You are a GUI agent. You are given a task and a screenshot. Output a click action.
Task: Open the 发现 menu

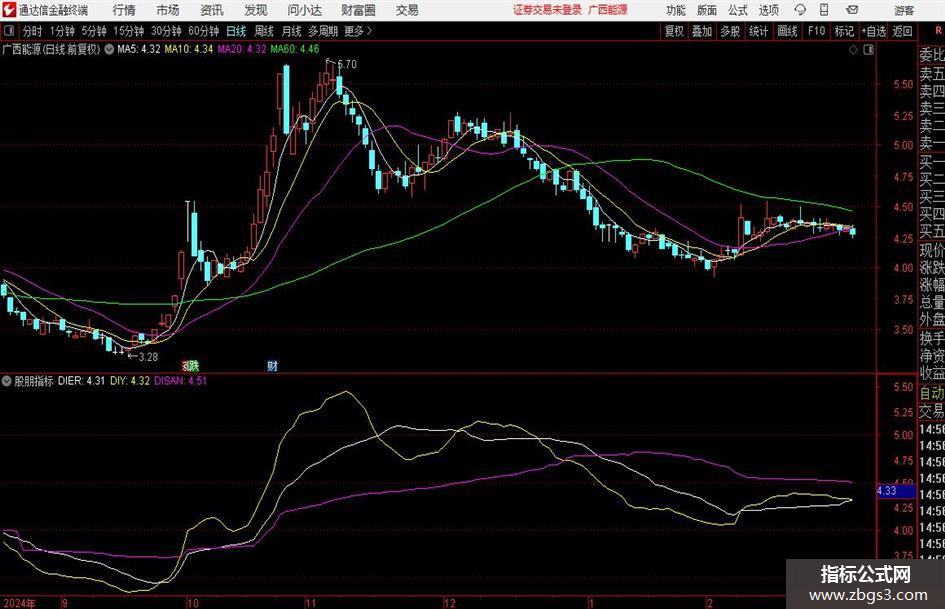tap(256, 10)
